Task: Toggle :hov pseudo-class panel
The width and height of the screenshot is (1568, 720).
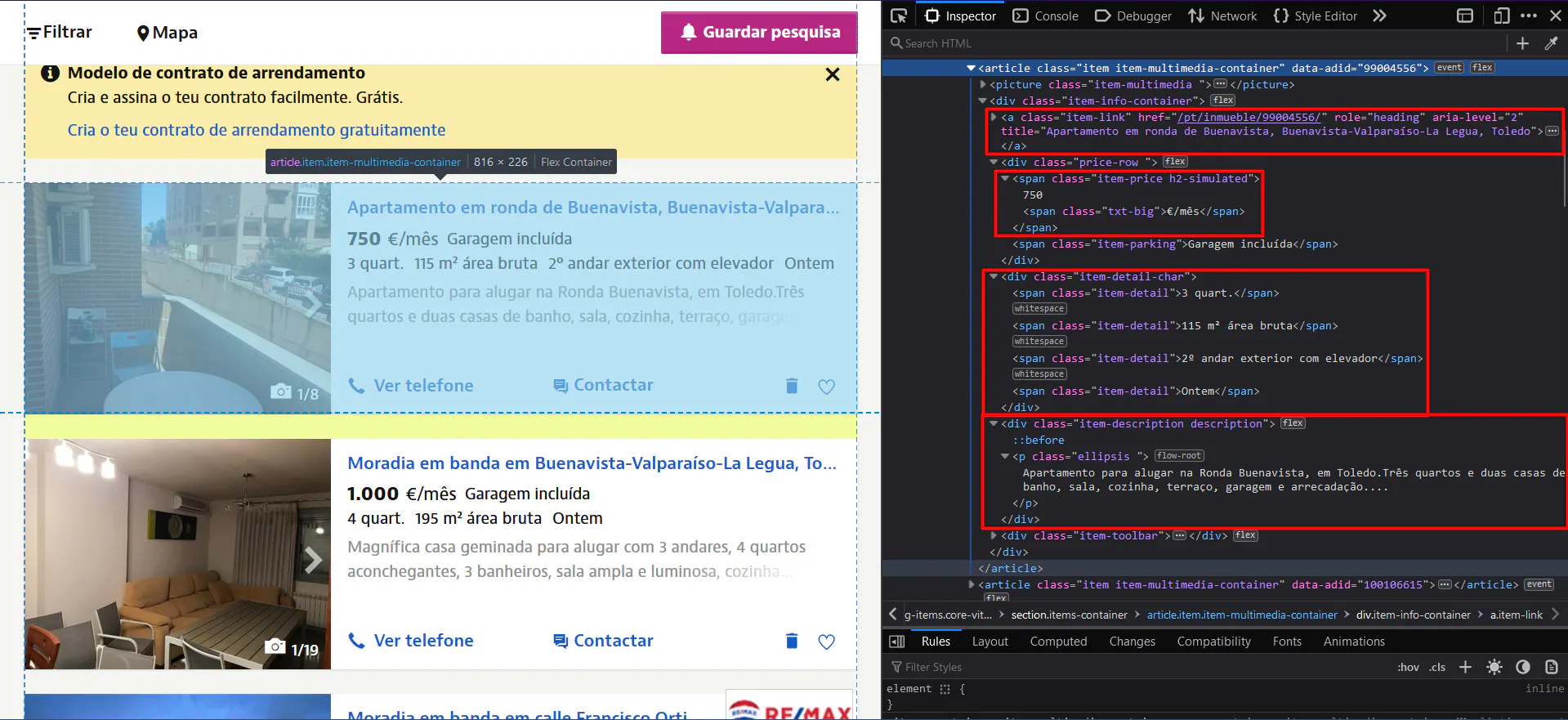Action: point(1408,667)
